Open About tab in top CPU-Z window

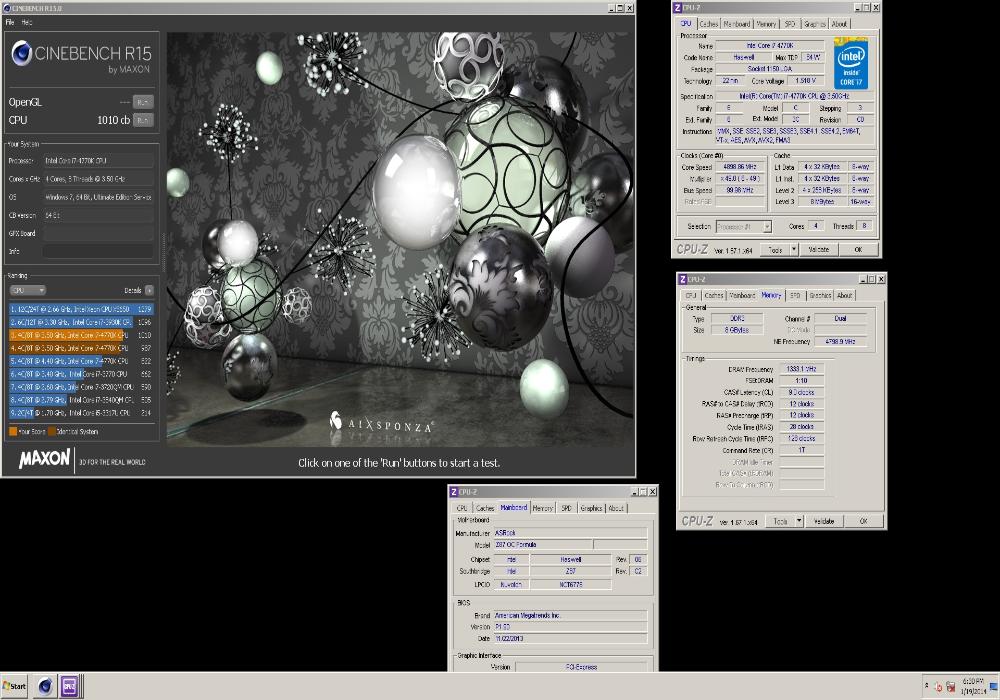pos(839,24)
